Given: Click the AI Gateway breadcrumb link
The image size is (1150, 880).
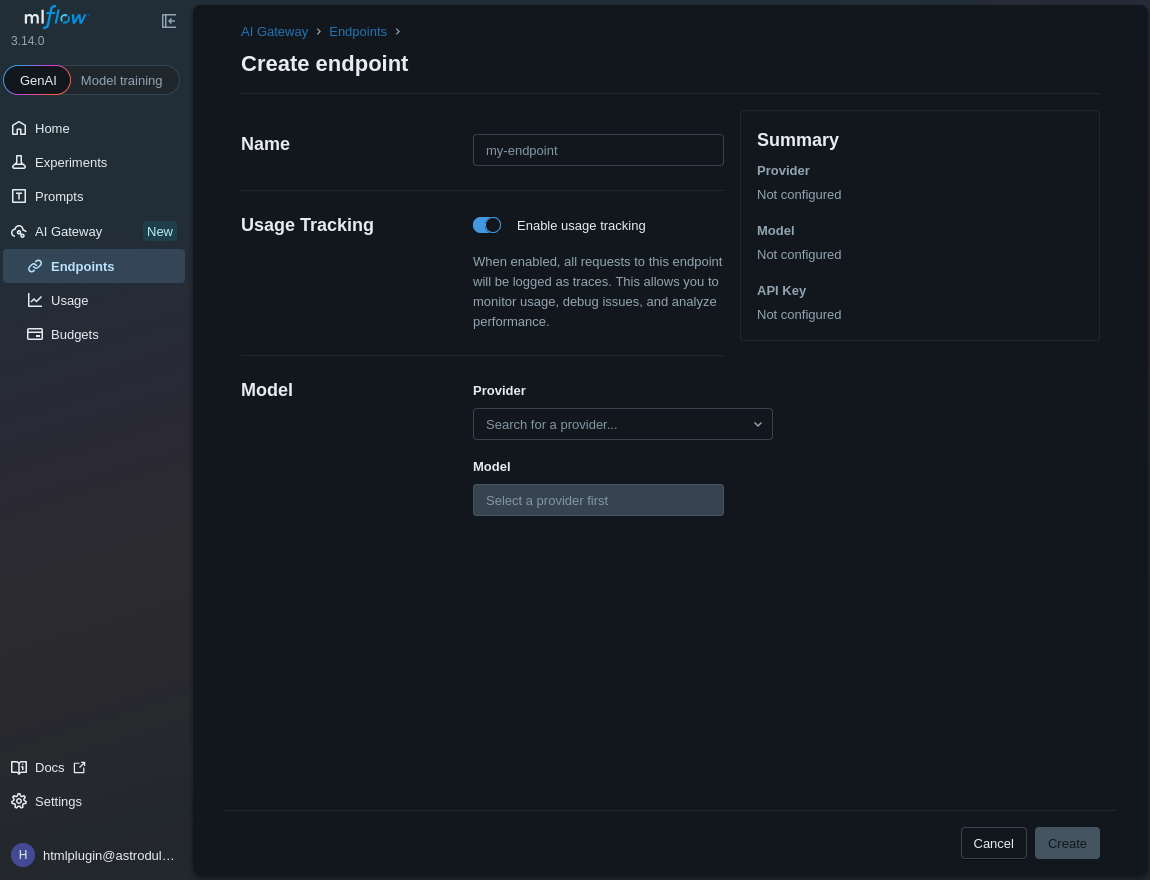Looking at the screenshot, I should click(x=274, y=32).
